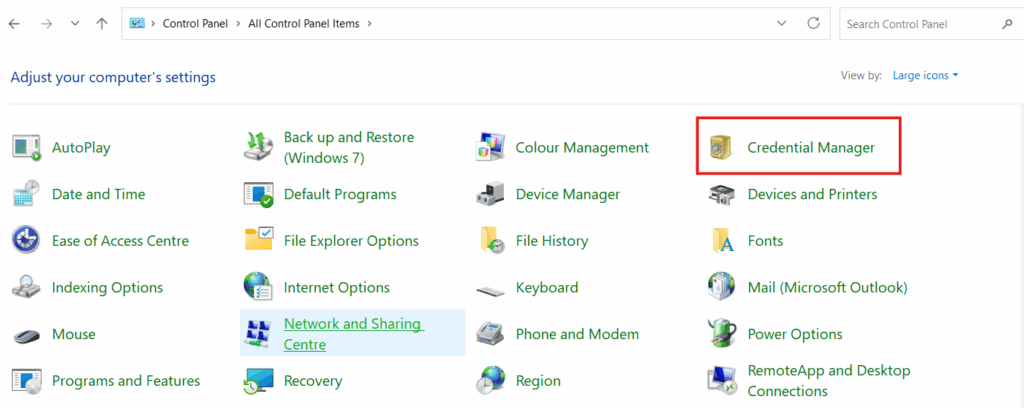
Task: Open the Recent locations dropdown arrow
Action: 74,24
